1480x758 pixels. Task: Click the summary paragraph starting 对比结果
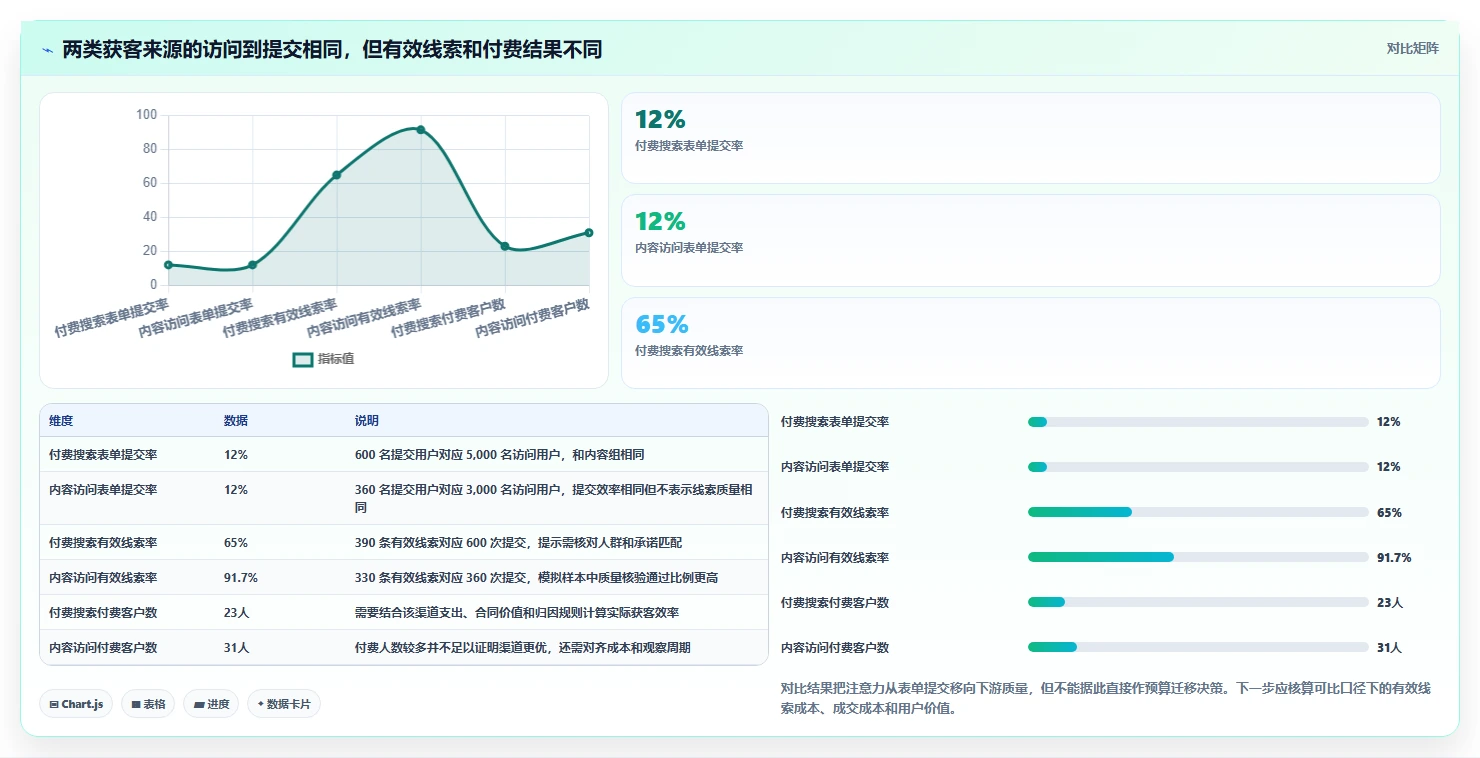coord(1106,698)
